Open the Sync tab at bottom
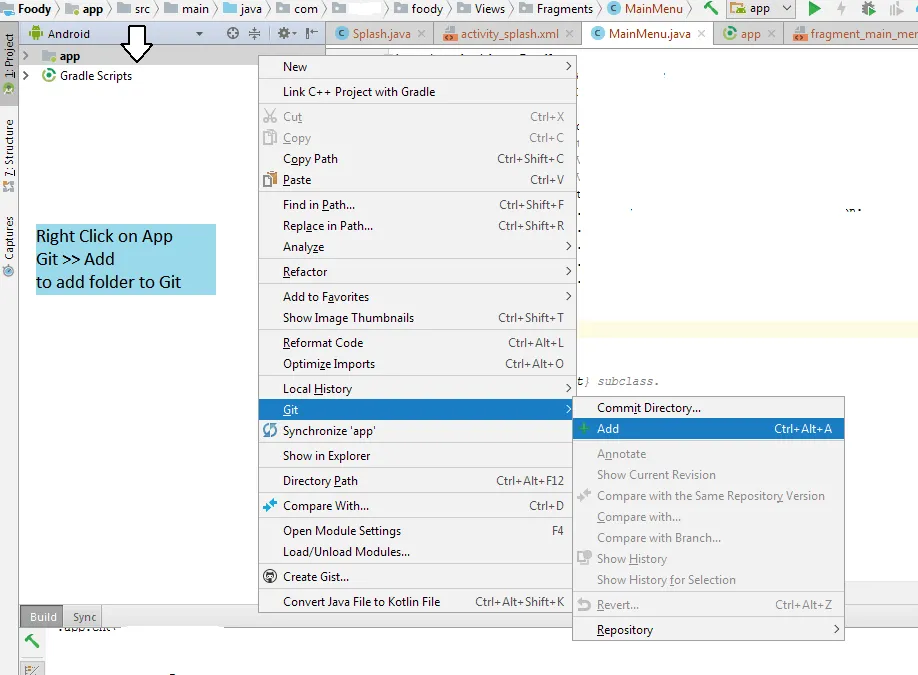This screenshot has width=918, height=675. 84,617
